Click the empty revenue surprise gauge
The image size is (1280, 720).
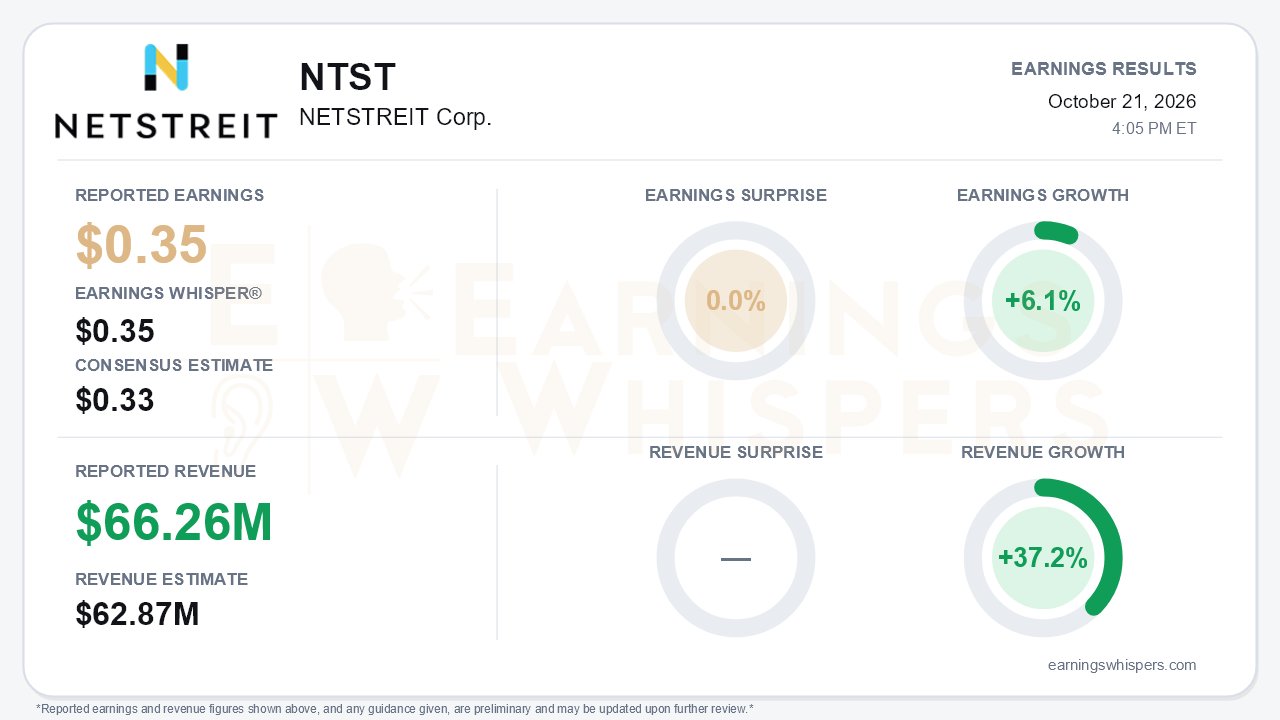pyautogui.click(x=736, y=558)
